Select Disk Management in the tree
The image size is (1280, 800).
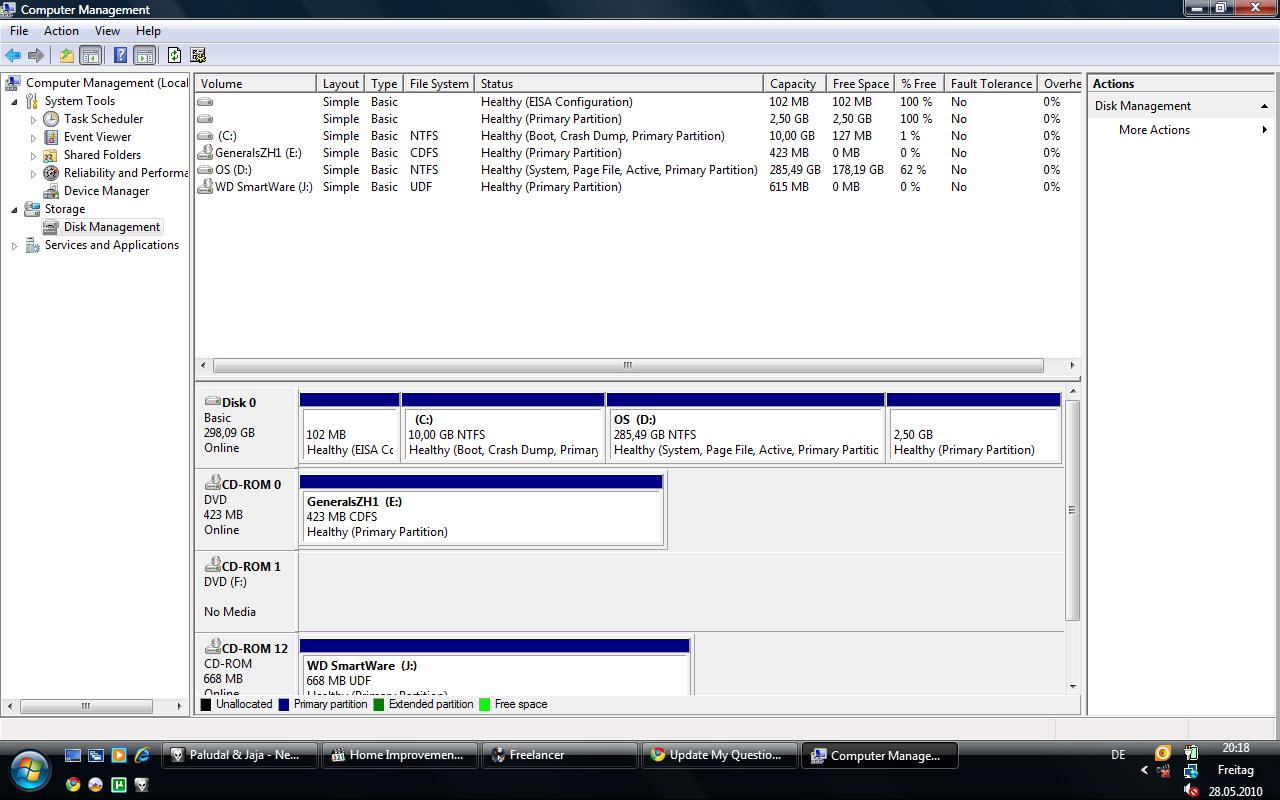112,227
